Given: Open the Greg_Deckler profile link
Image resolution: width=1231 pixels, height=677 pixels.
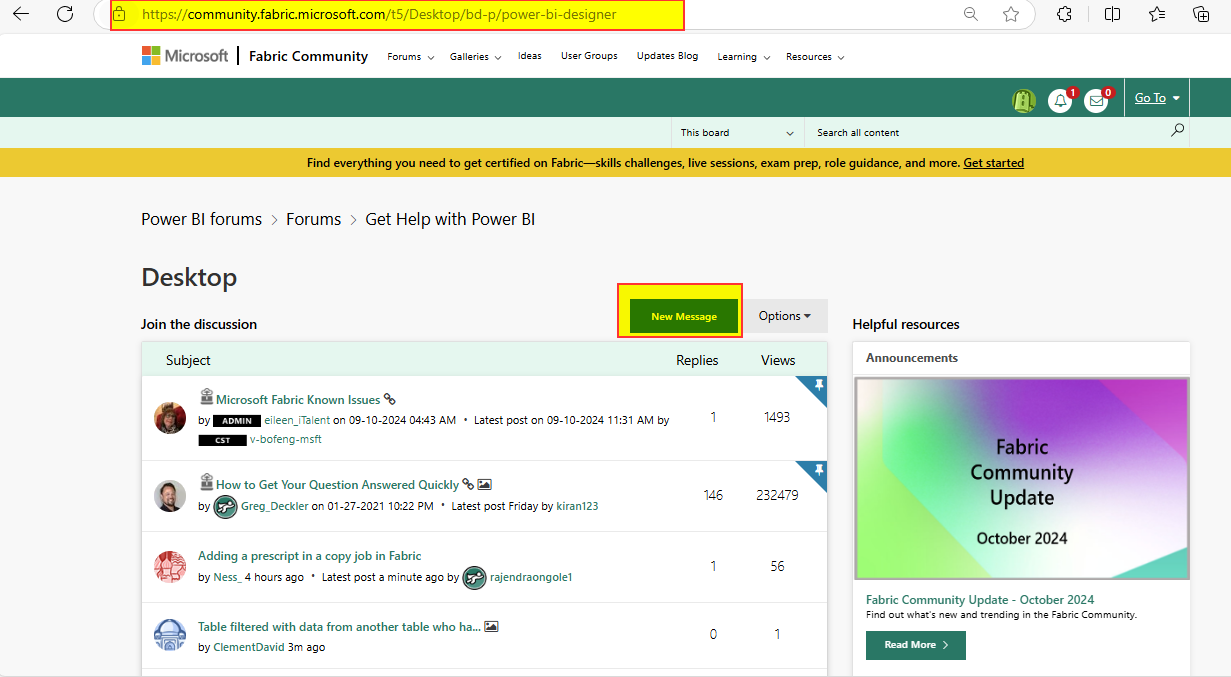Looking at the screenshot, I should pyautogui.click(x=275, y=506).
